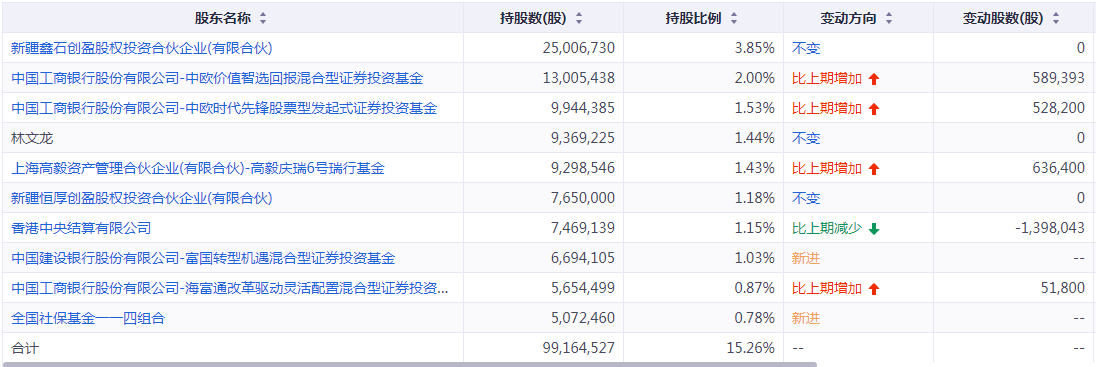Click 新进 status in 全国社保基金 row
Image resolution: width=1096 pixels, height=367 pixels.
805,318
